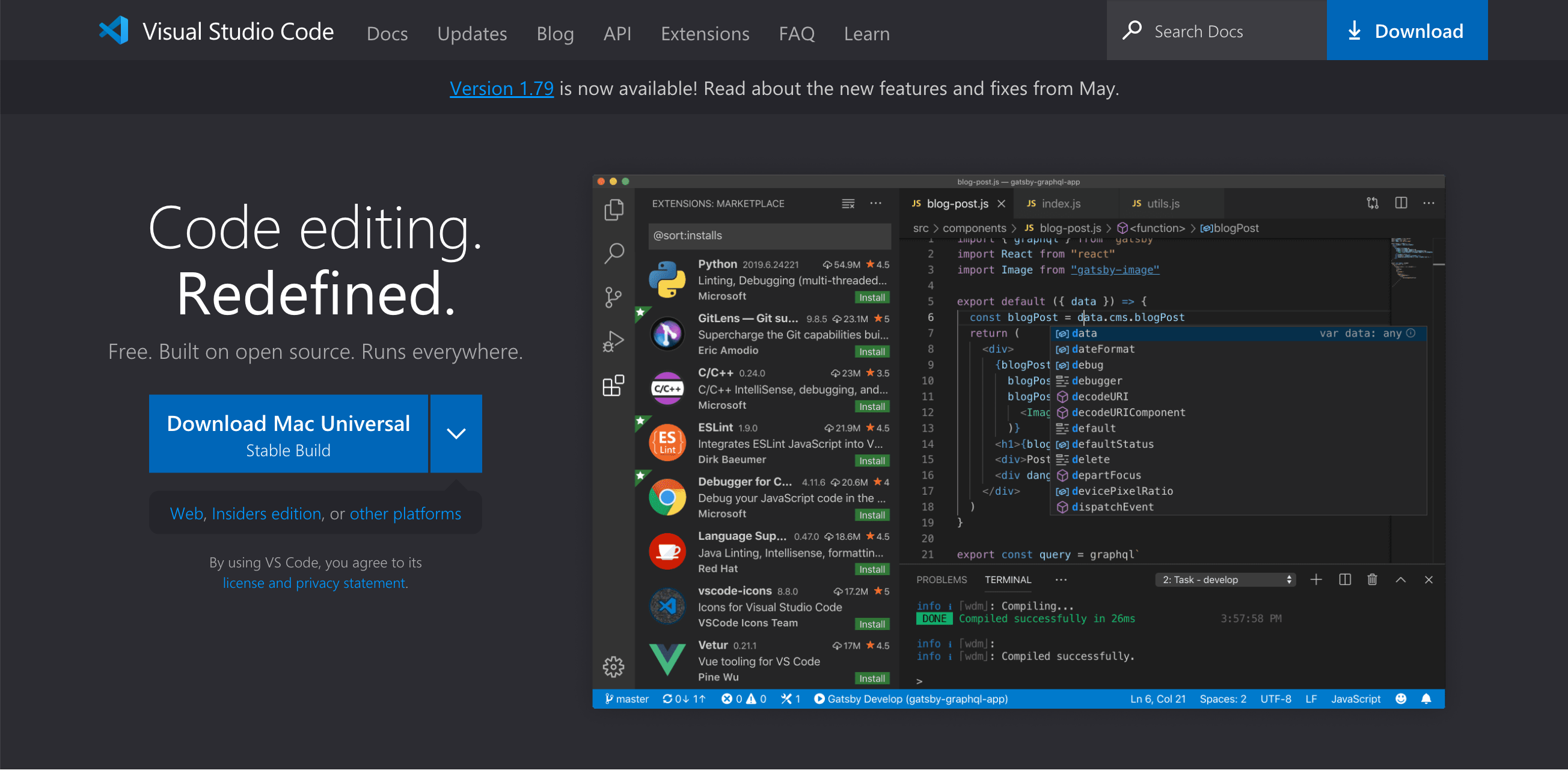Image resolution: width=1568 pixels, height=773 pixels.
Task: Open the other platforms link
Action: (x=405, y=514)
